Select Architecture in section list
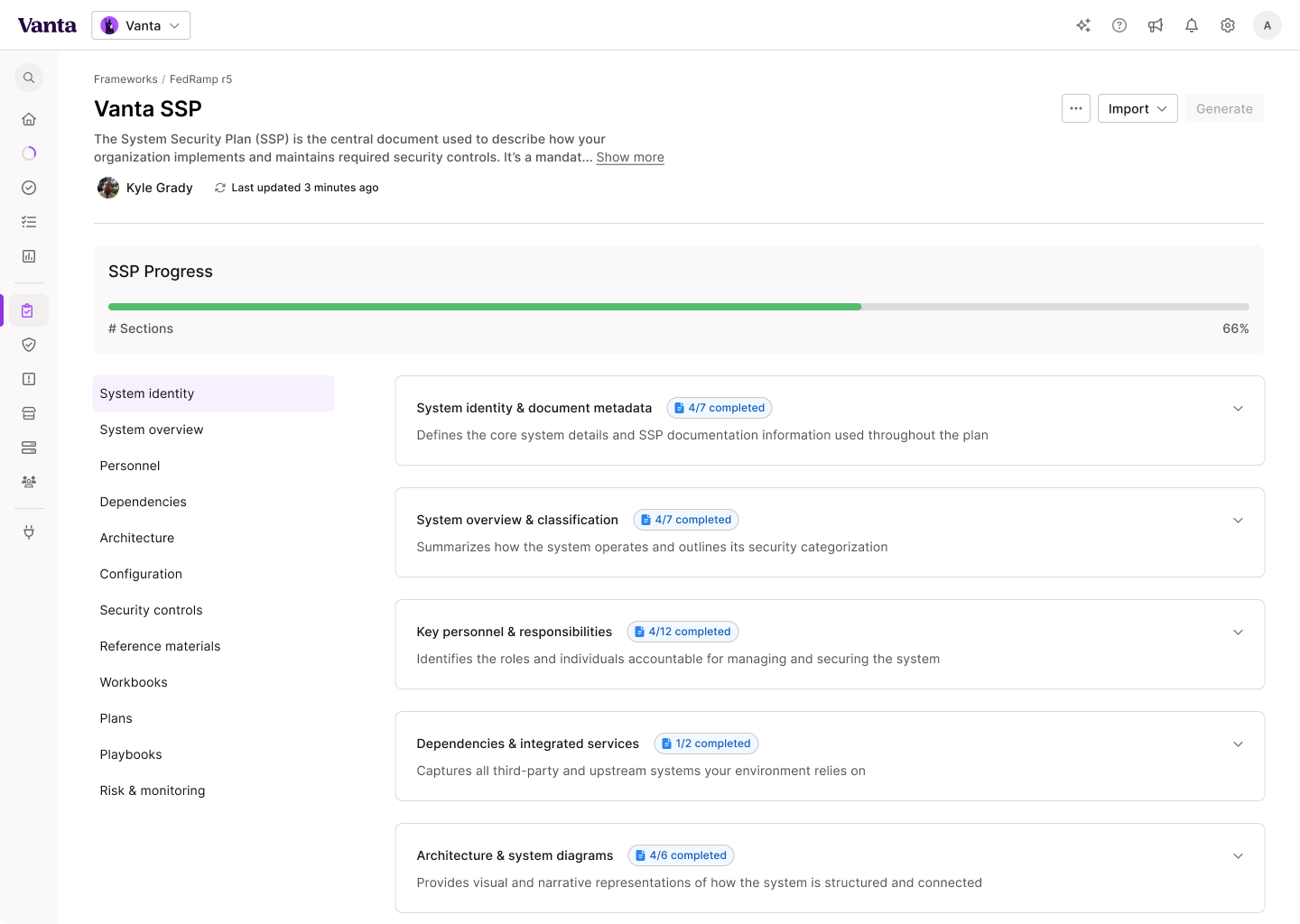The image size is (1300, 924). [213, 538]
